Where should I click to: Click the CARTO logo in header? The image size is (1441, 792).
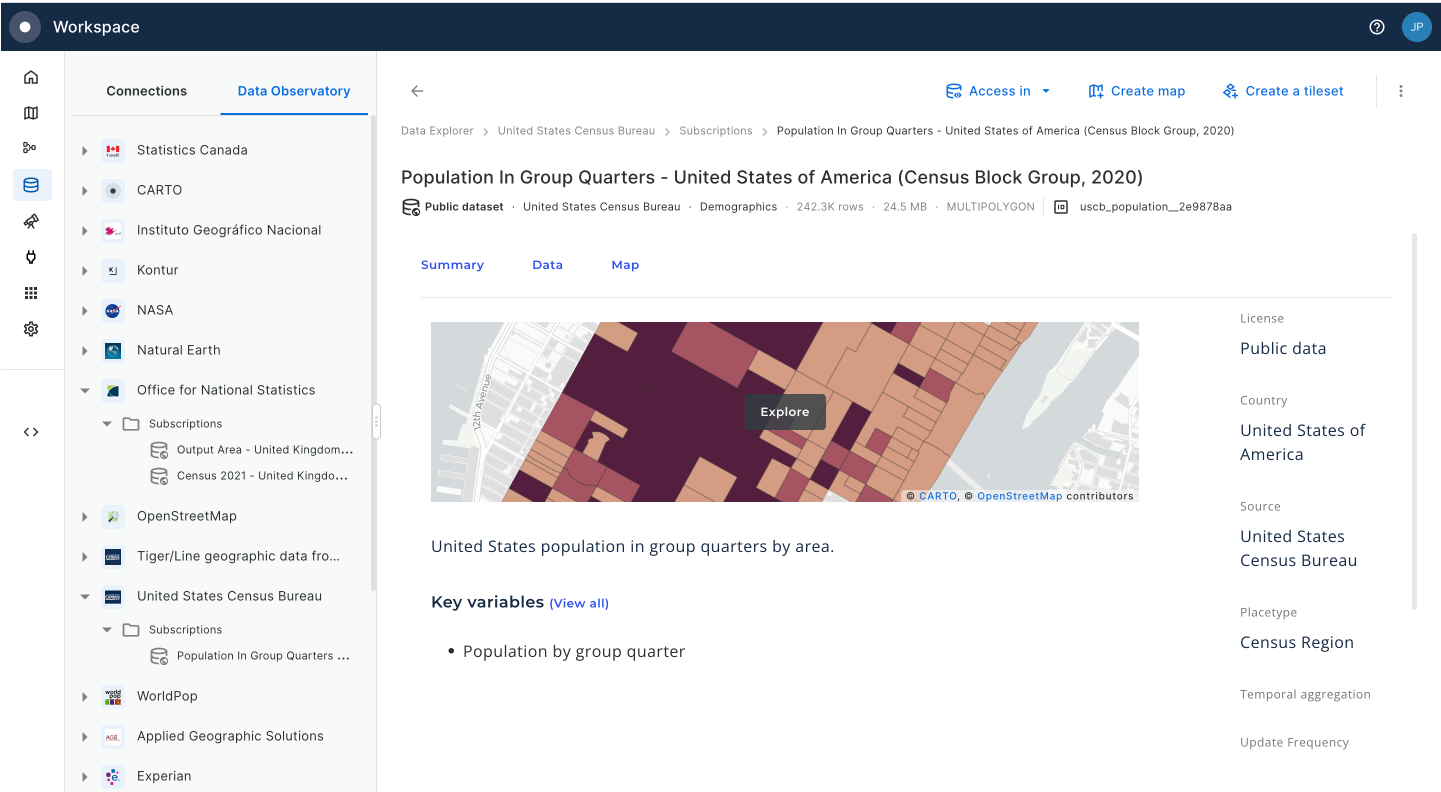click(25, 27)
